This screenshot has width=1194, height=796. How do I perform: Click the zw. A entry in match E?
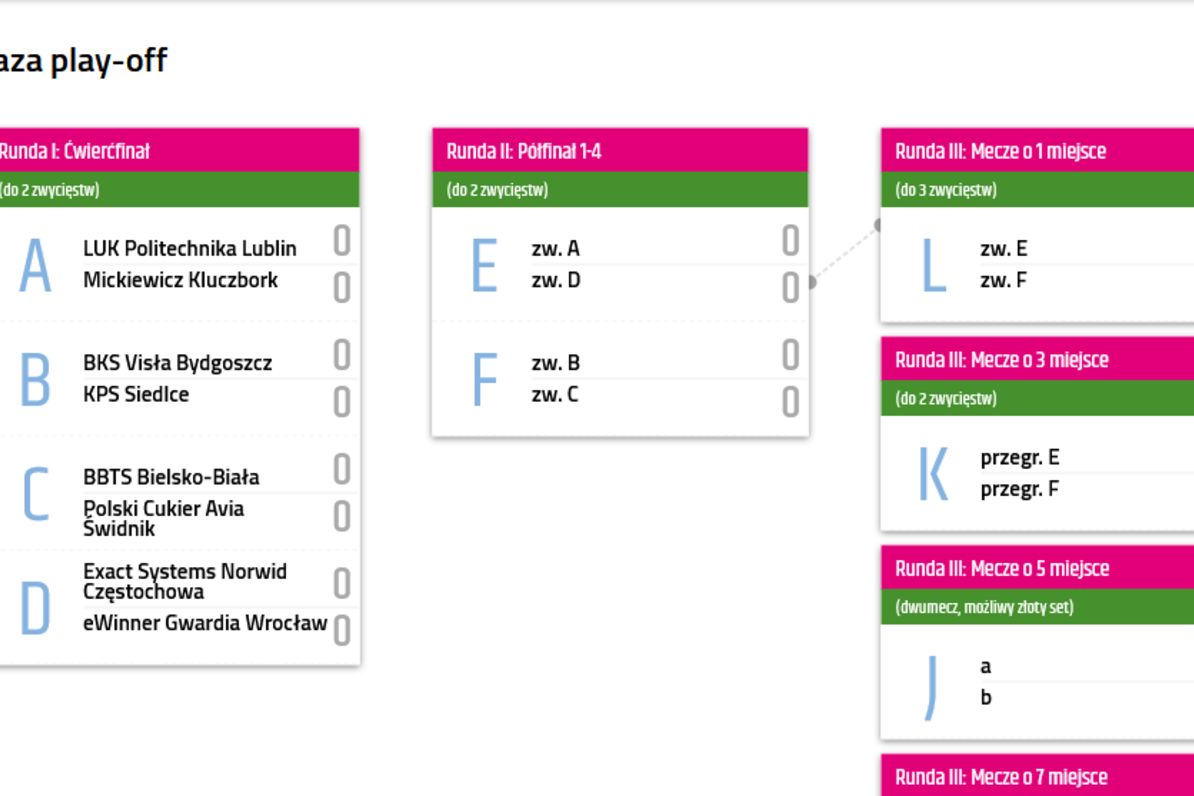pos(555,248)
